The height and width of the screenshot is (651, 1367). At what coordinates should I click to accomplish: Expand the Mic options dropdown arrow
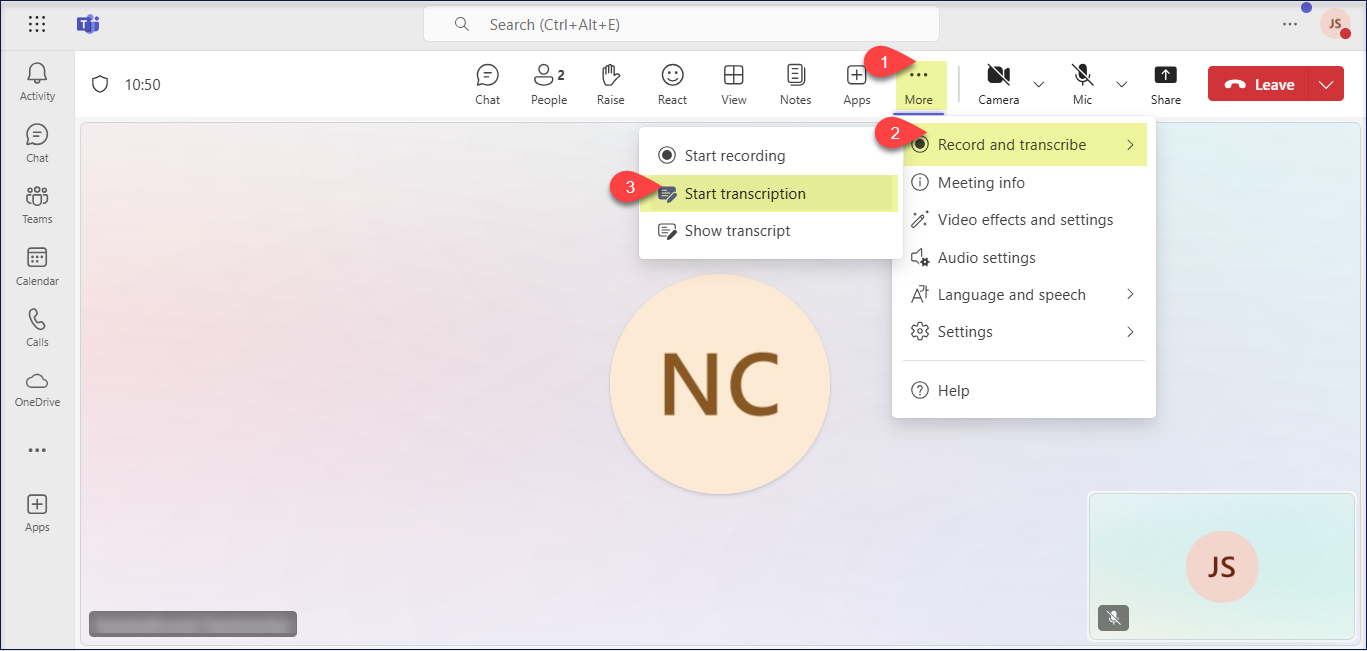click(x=1121, y=84)
